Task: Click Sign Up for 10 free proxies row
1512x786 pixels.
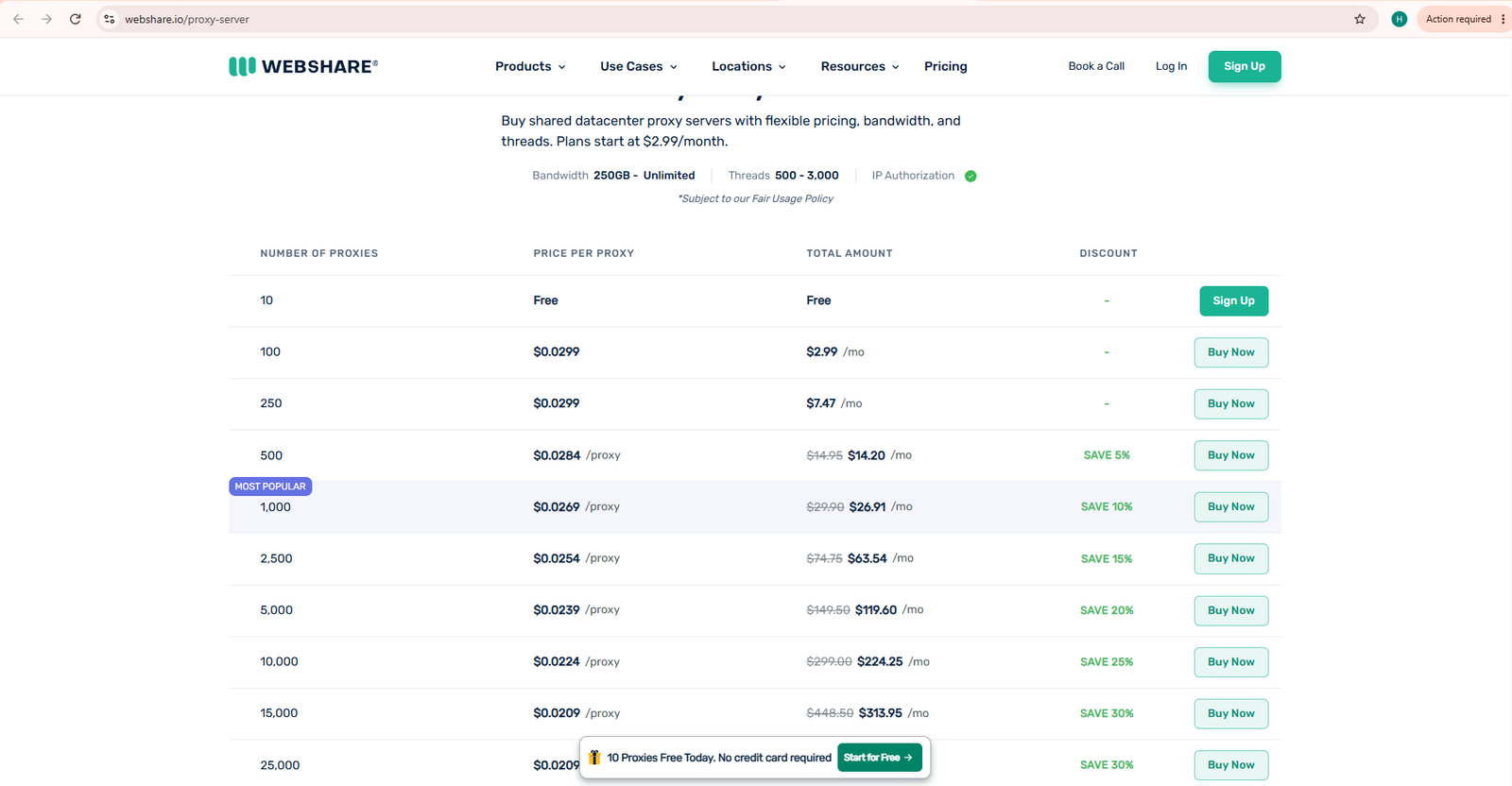Action: tap(1234, 300)
